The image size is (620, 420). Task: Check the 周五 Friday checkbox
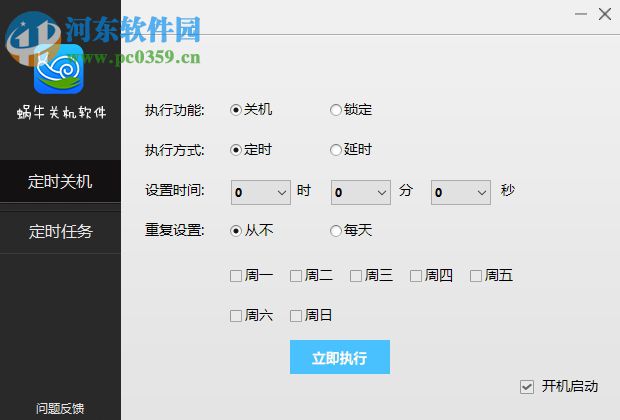click(x=476, y=276)
